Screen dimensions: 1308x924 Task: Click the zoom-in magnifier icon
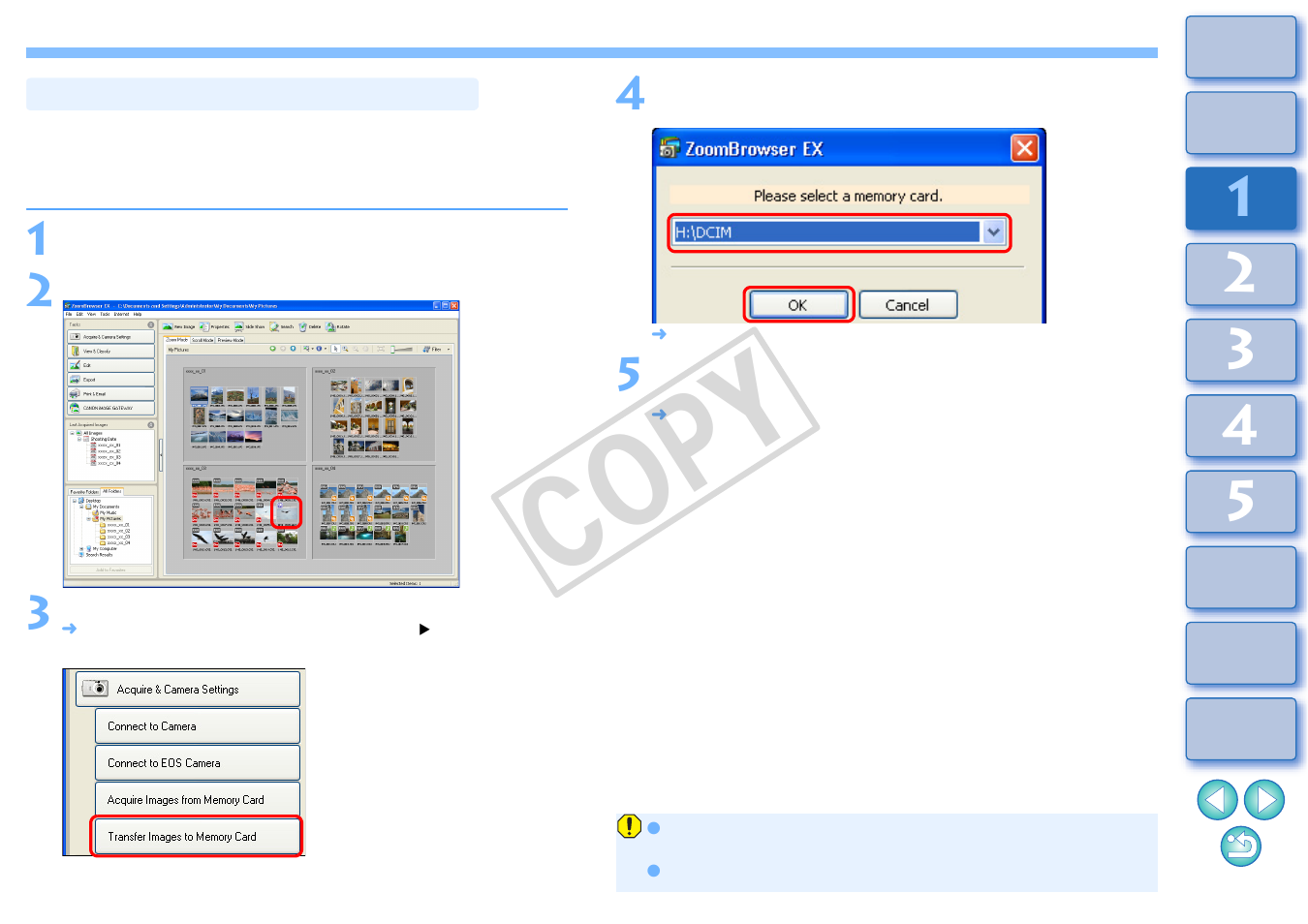345,349
